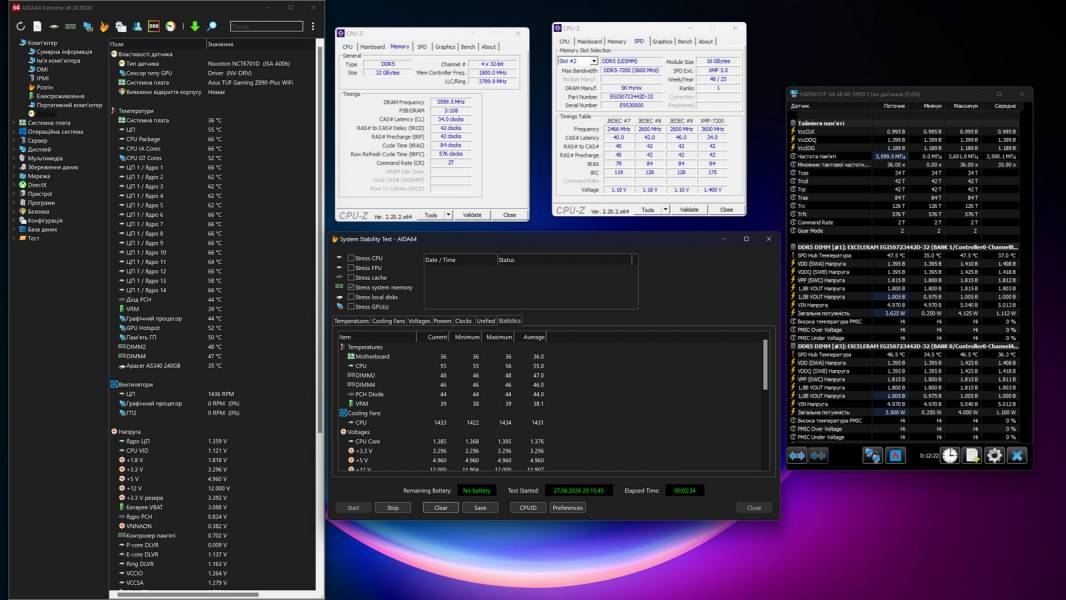Click HWiNFO collapse columns arrows icon
This screenshot has width=1066, height=600.
818,455
